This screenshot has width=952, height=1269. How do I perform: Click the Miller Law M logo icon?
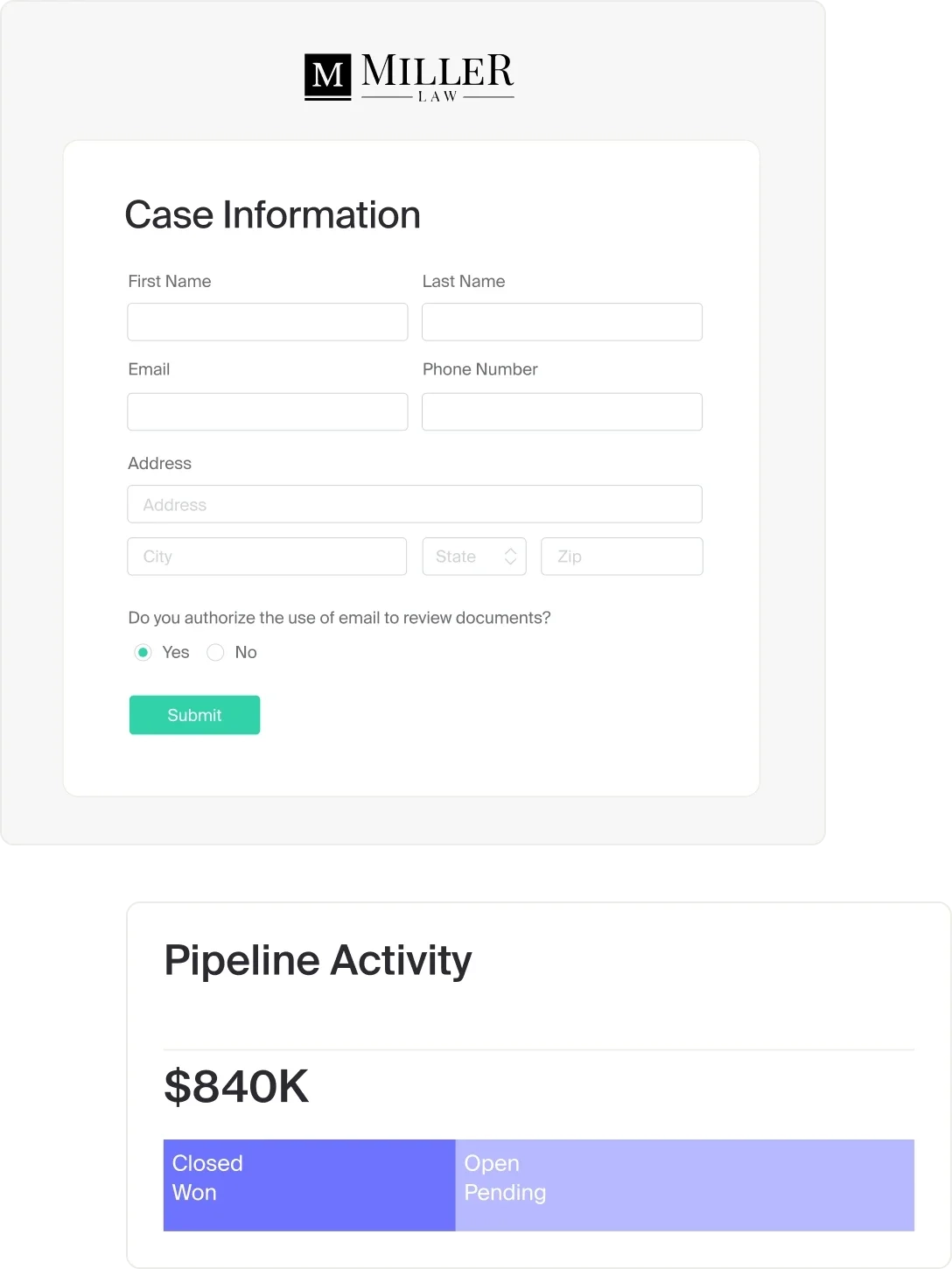click(x=327, y=77)
